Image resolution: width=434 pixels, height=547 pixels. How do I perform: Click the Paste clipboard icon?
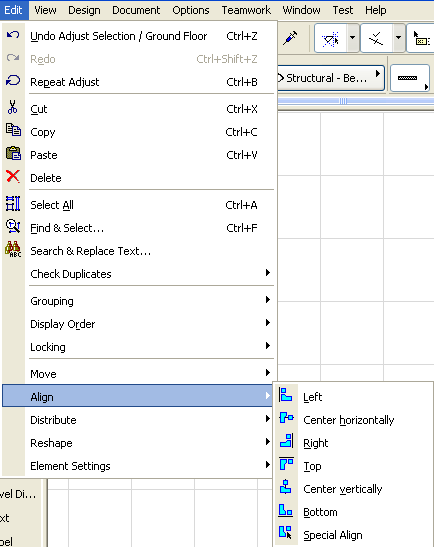click(13, 153)
